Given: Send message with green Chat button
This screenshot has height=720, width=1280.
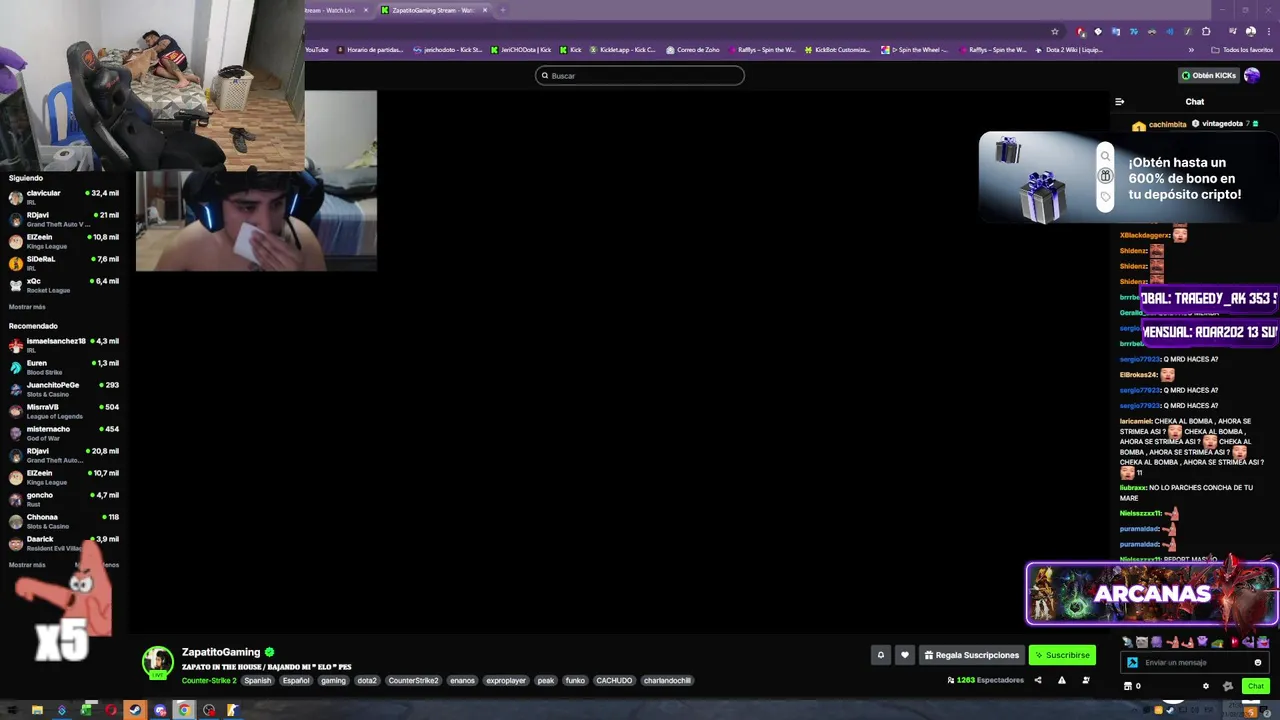Looking at the screenshot, I should [1256, 686].
